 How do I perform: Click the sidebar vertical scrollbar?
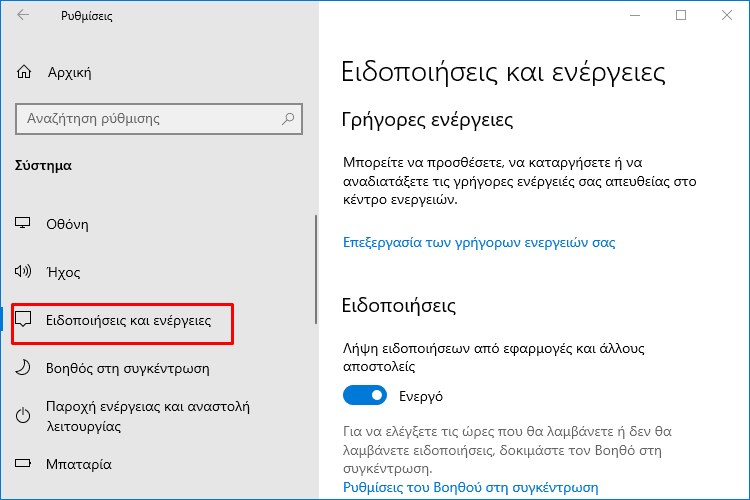click(316, 269)
